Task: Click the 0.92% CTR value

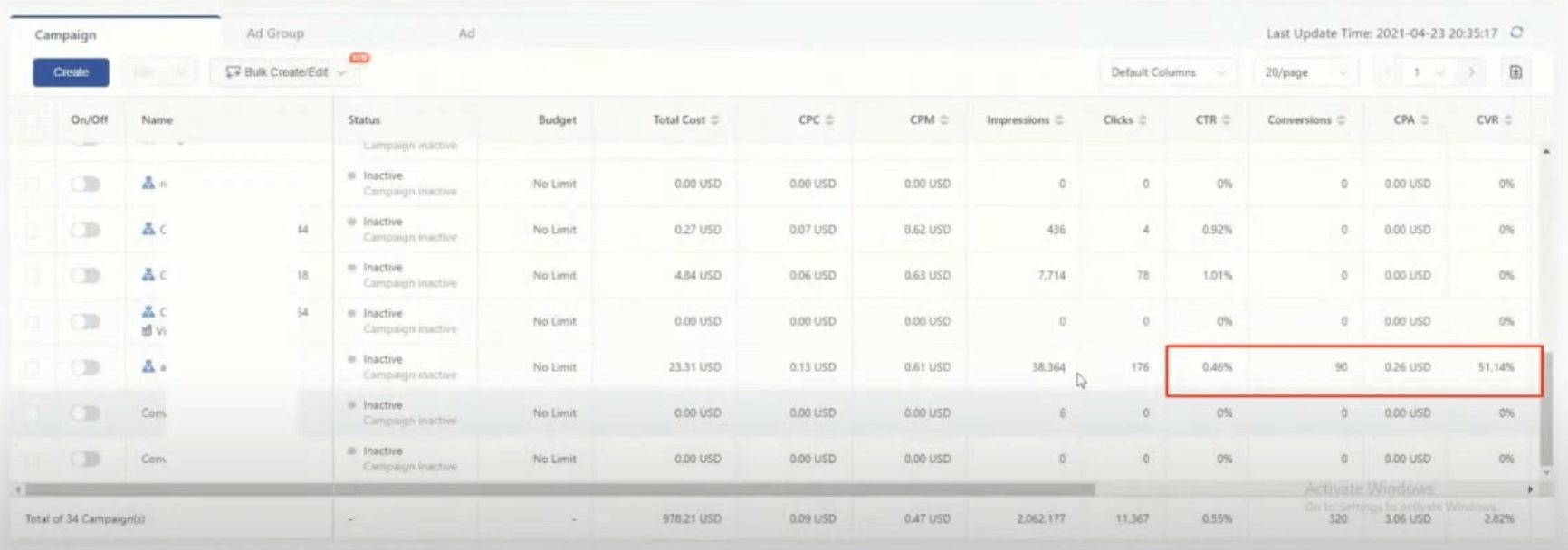Action: 1217,230
